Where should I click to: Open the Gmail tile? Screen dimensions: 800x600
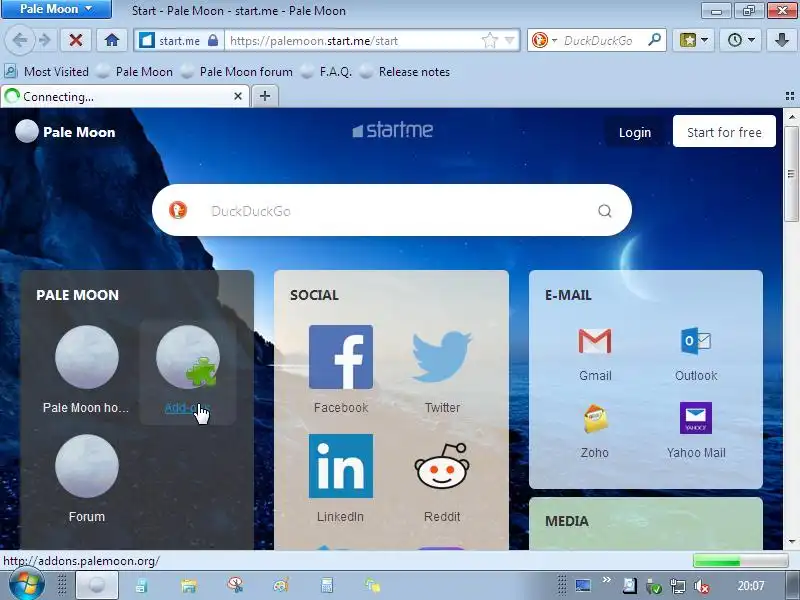595,355
